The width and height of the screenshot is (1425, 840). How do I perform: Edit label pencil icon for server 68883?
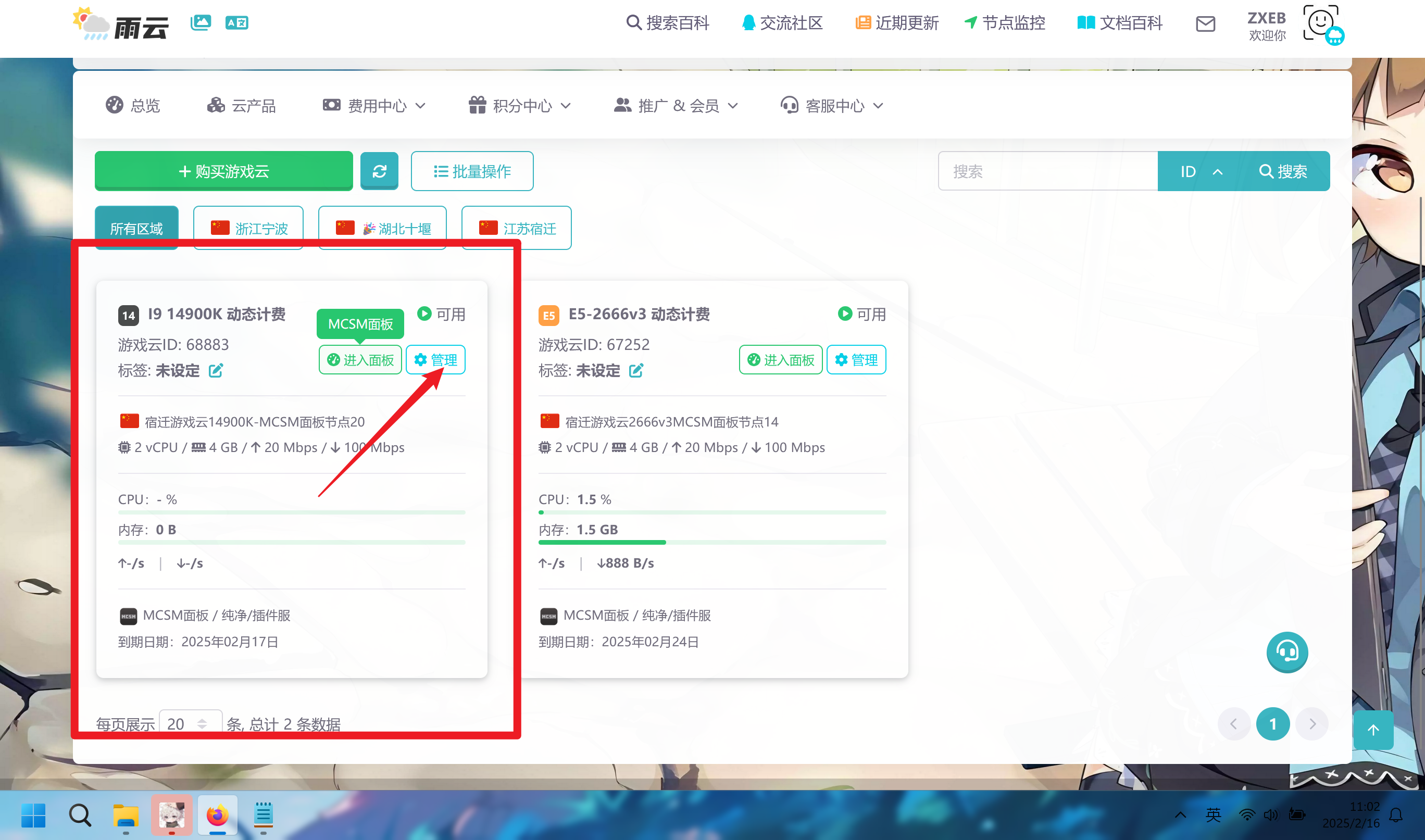pos(216,371)
